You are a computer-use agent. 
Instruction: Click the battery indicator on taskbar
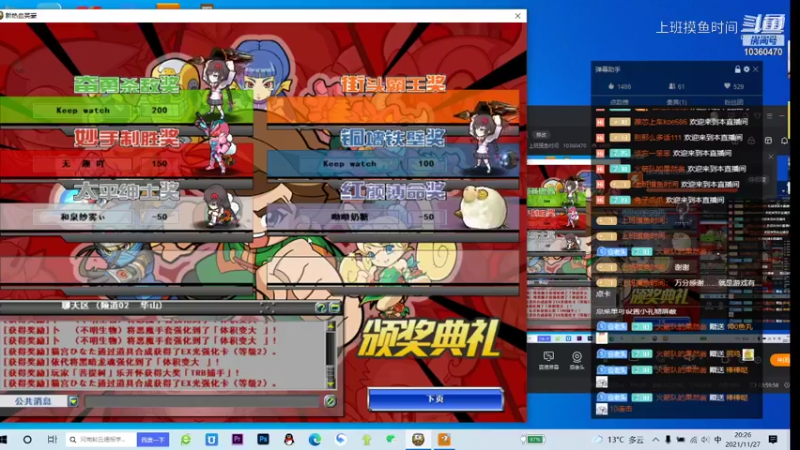(533, 439)
